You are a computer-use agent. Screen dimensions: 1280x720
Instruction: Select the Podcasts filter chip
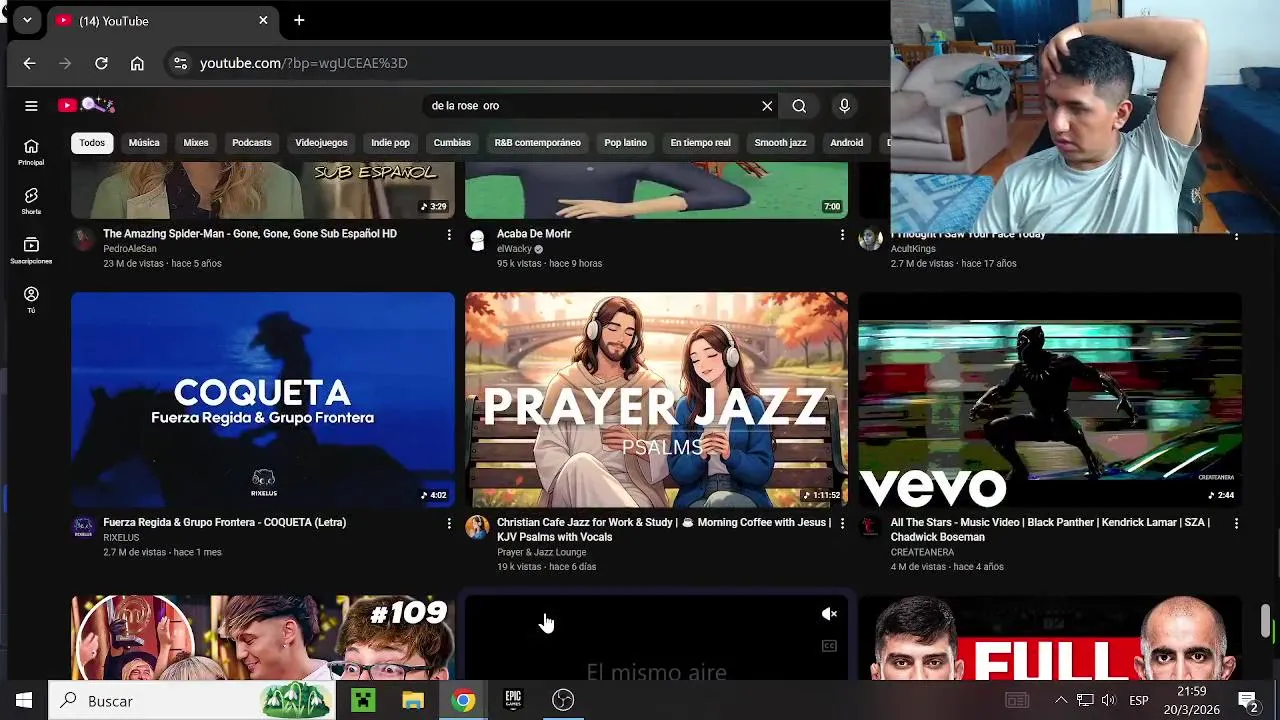pyautogui.click(x=252, y=143)
